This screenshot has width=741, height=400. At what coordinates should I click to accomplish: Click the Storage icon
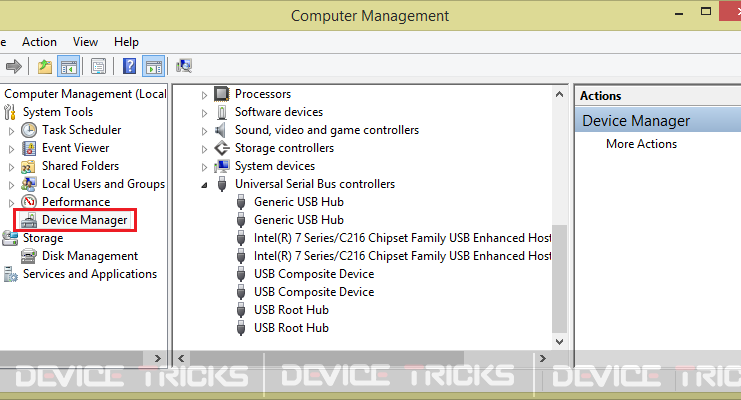pyautogui.click(x=10, y=238)
